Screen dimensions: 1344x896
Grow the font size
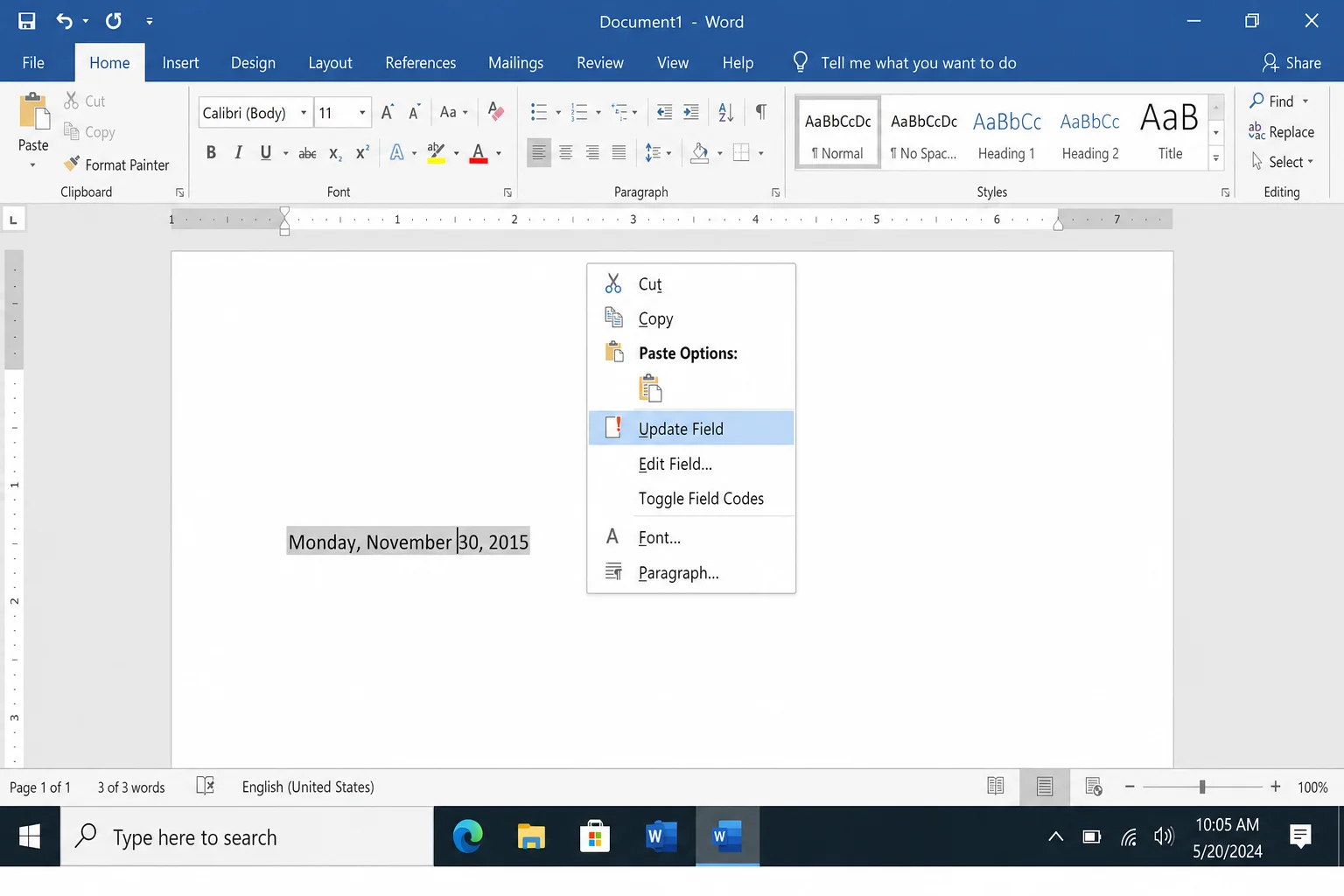click(388, 112)
